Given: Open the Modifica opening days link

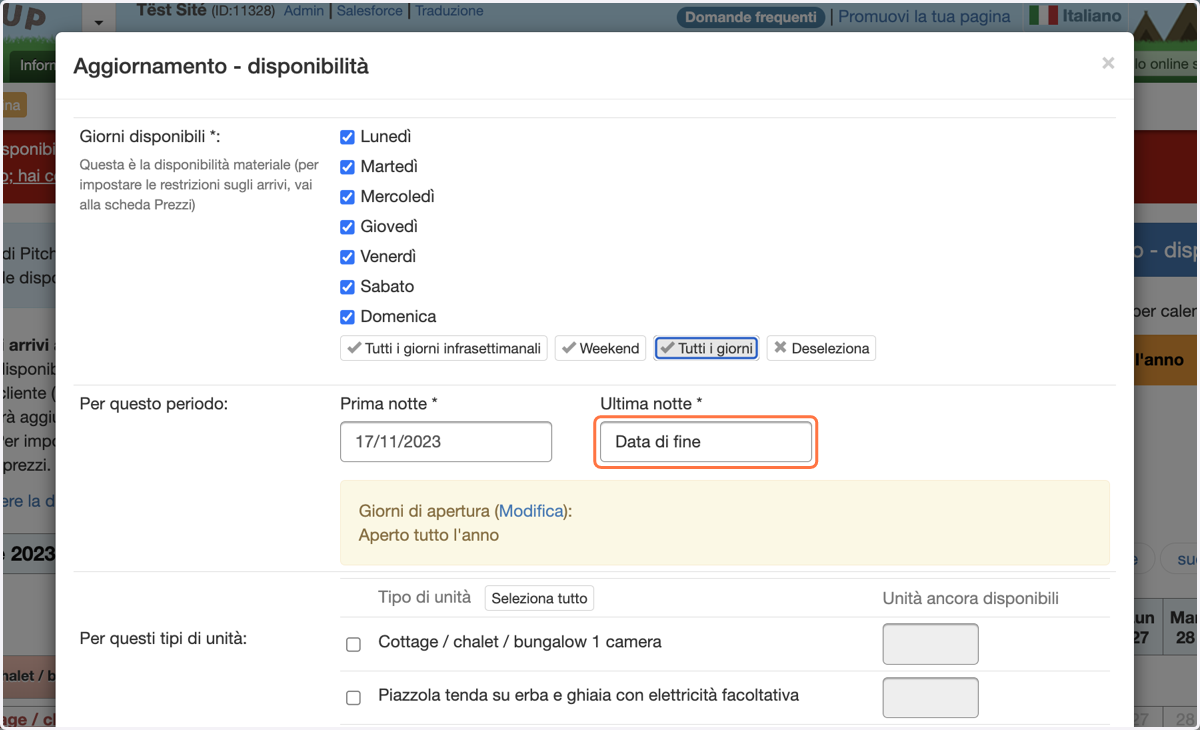Looking at the screenshot, I should [x=531, y=511].
